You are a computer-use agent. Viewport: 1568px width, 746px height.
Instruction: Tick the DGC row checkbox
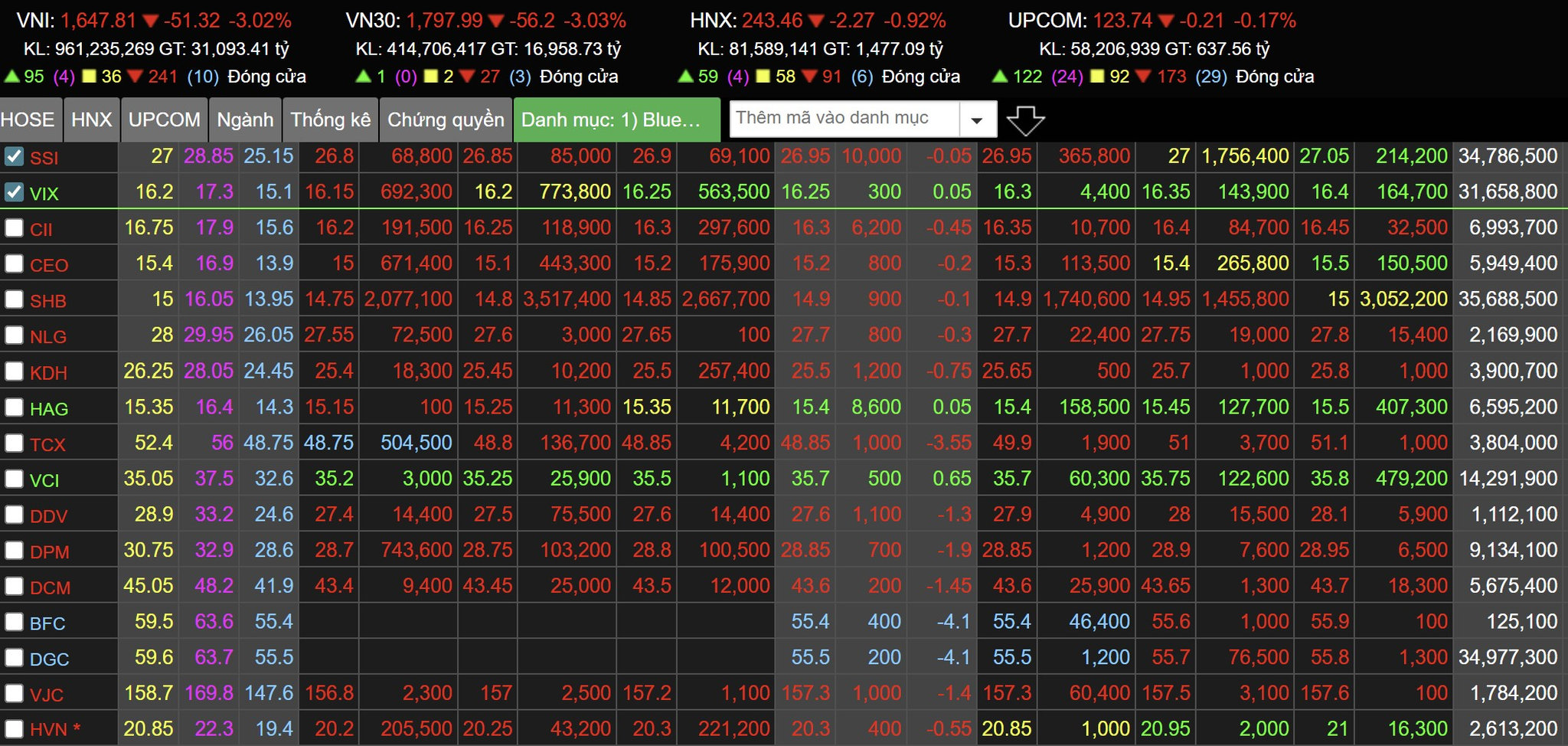coord(14,658)
